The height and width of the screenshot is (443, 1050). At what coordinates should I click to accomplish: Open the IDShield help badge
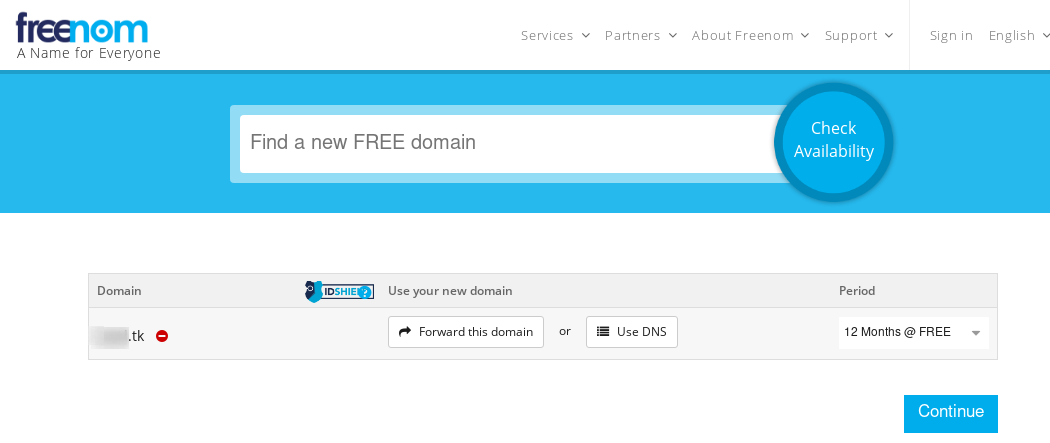coord(340,291)
